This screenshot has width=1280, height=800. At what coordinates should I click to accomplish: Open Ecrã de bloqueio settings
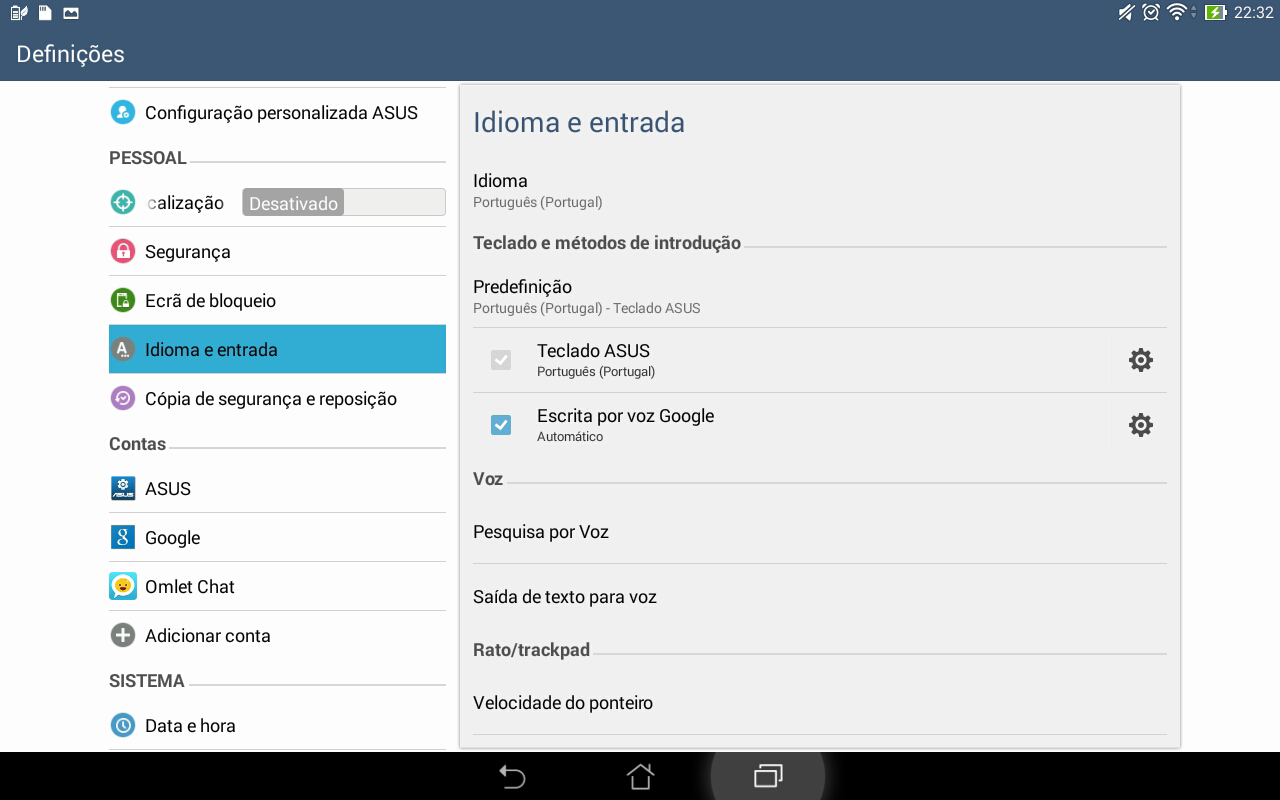[x=277, y=300]
